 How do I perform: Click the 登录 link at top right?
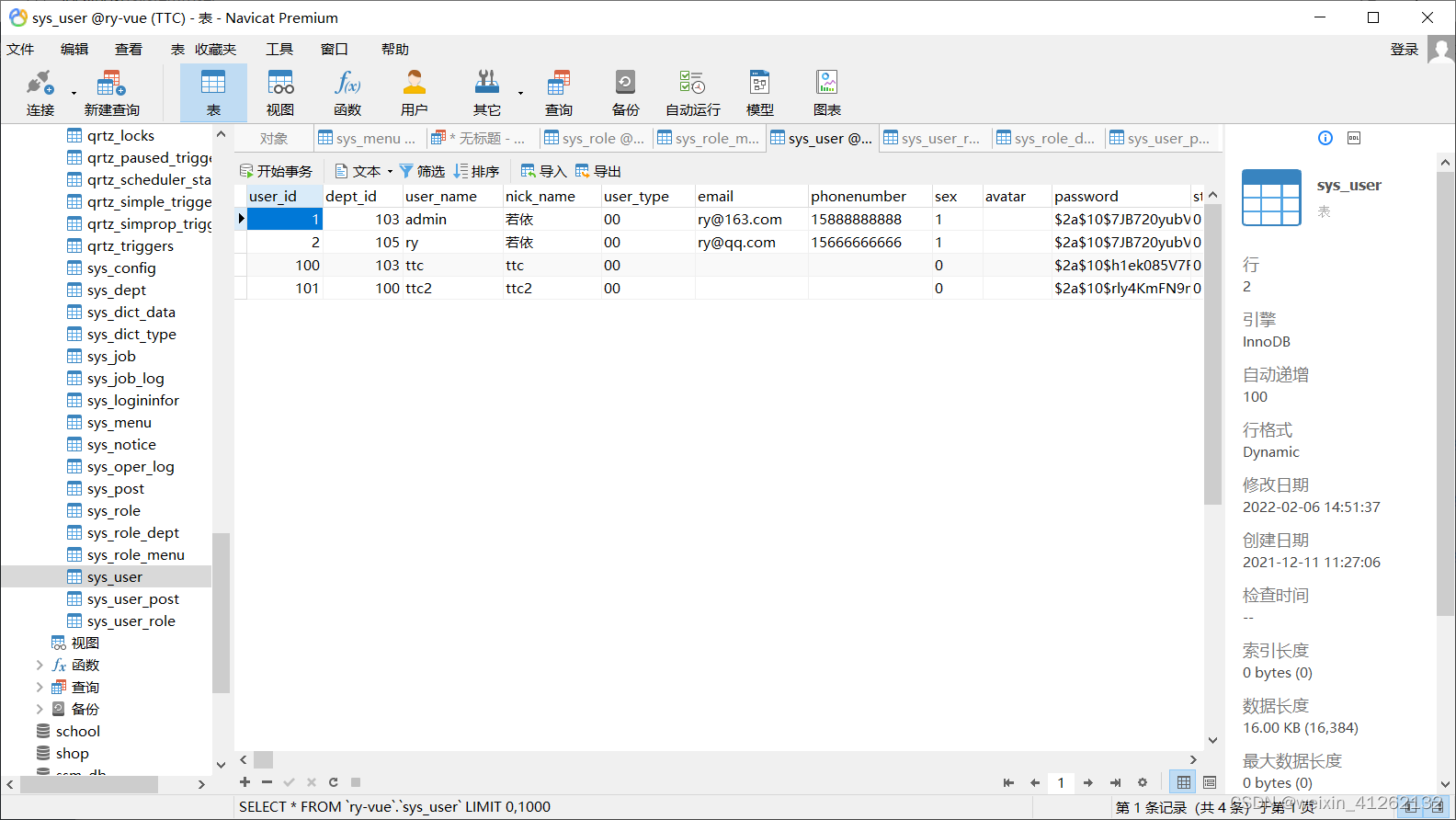(1405, 50)
